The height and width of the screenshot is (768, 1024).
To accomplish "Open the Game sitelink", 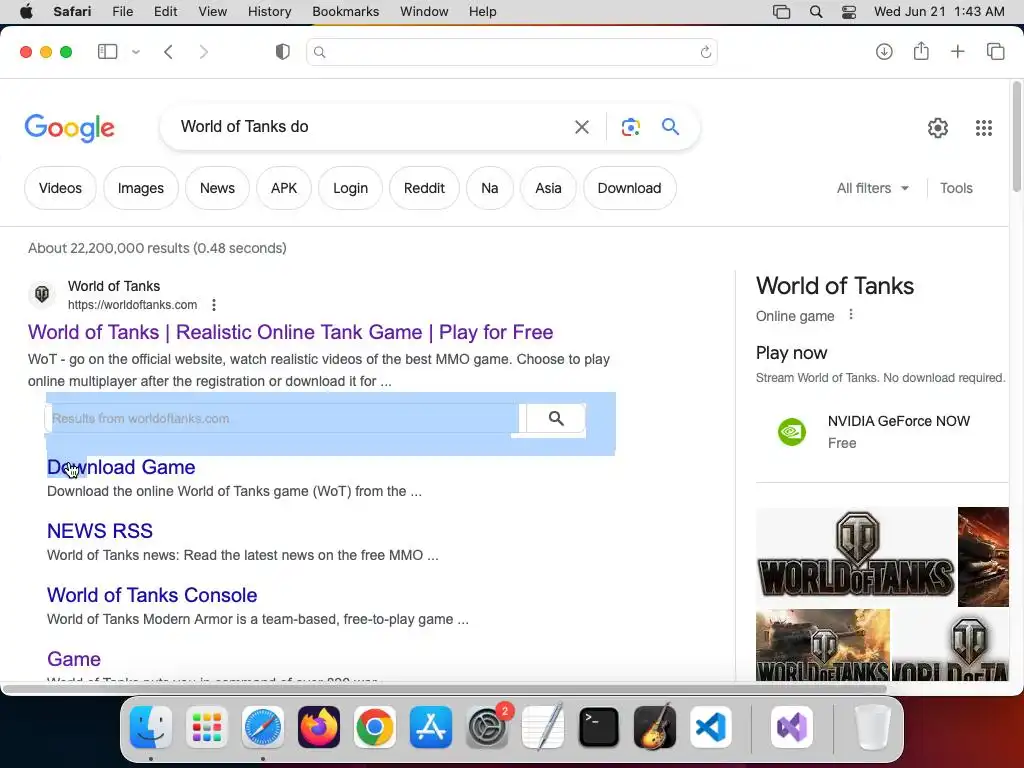I will point(73,659).
